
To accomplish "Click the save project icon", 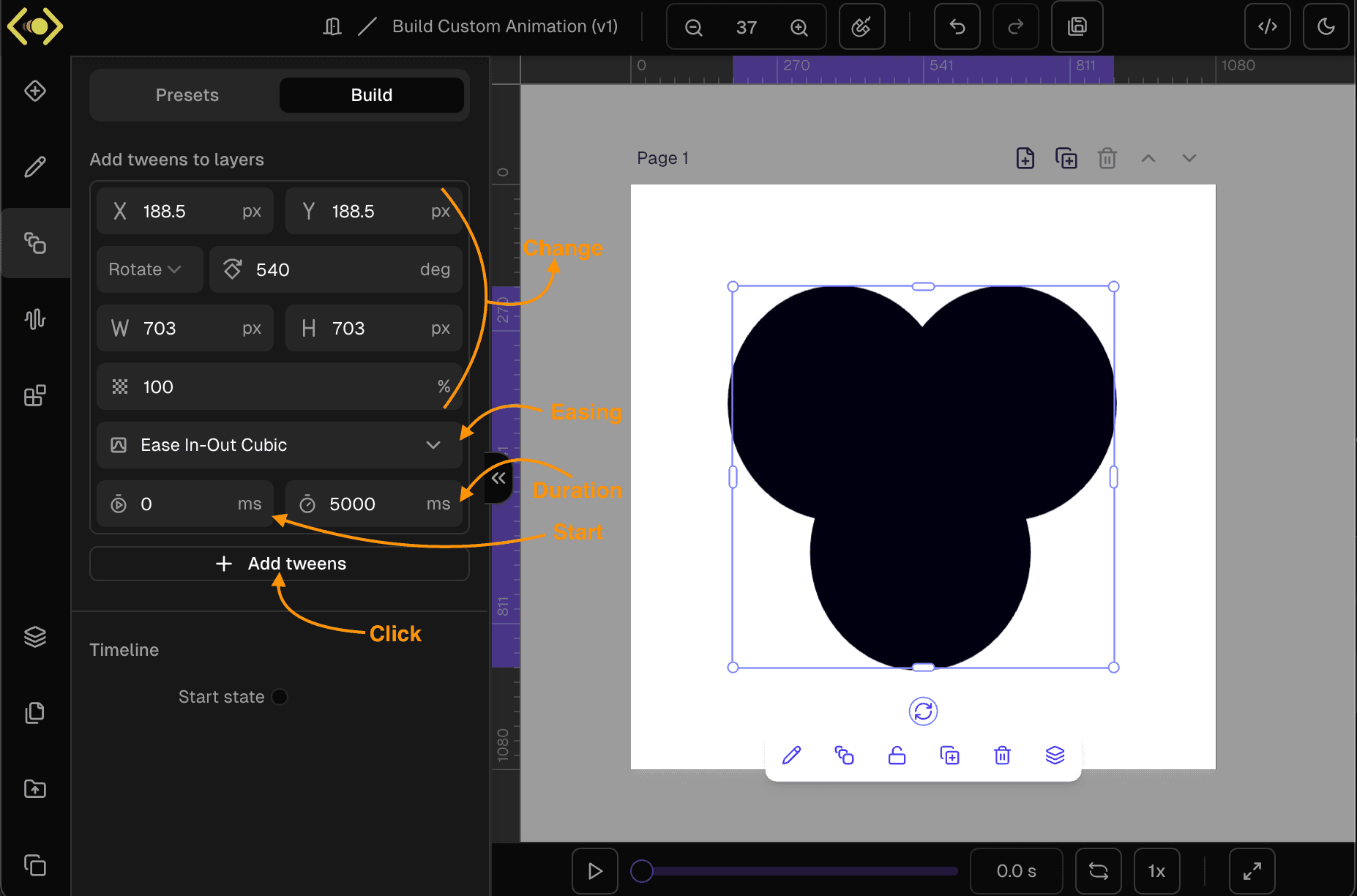I will tap(1077, 27).
